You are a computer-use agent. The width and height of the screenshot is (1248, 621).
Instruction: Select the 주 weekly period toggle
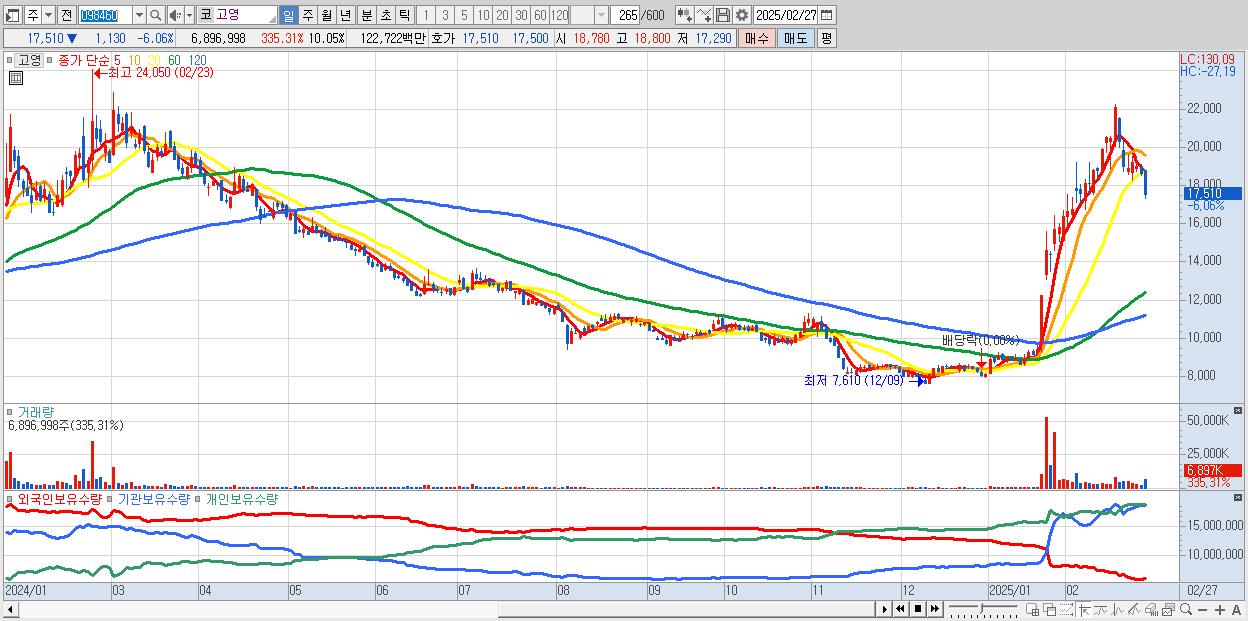coord(307,15)
